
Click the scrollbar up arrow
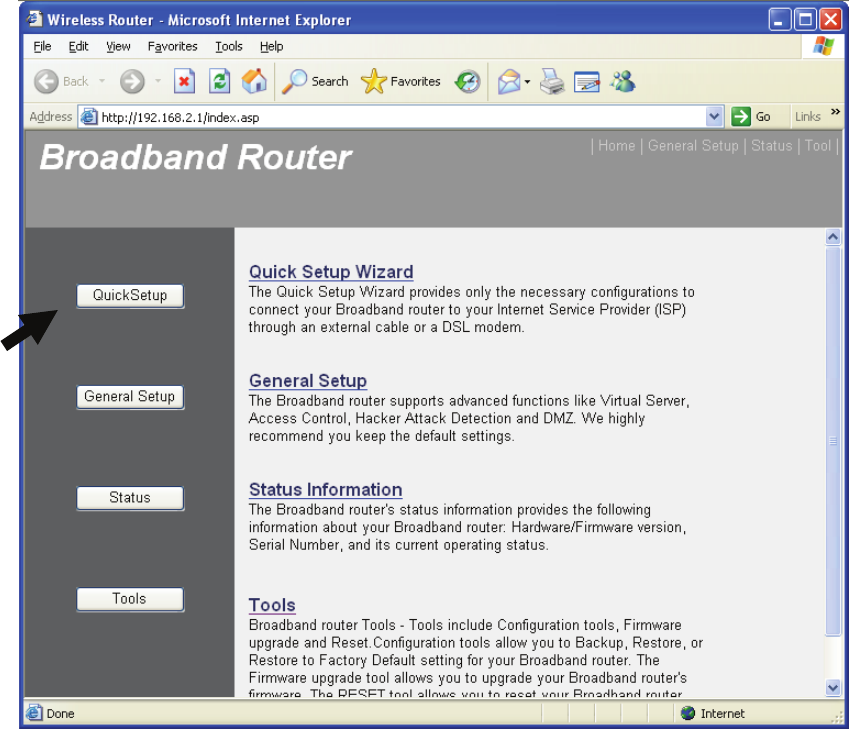click(x=833, y=237)
